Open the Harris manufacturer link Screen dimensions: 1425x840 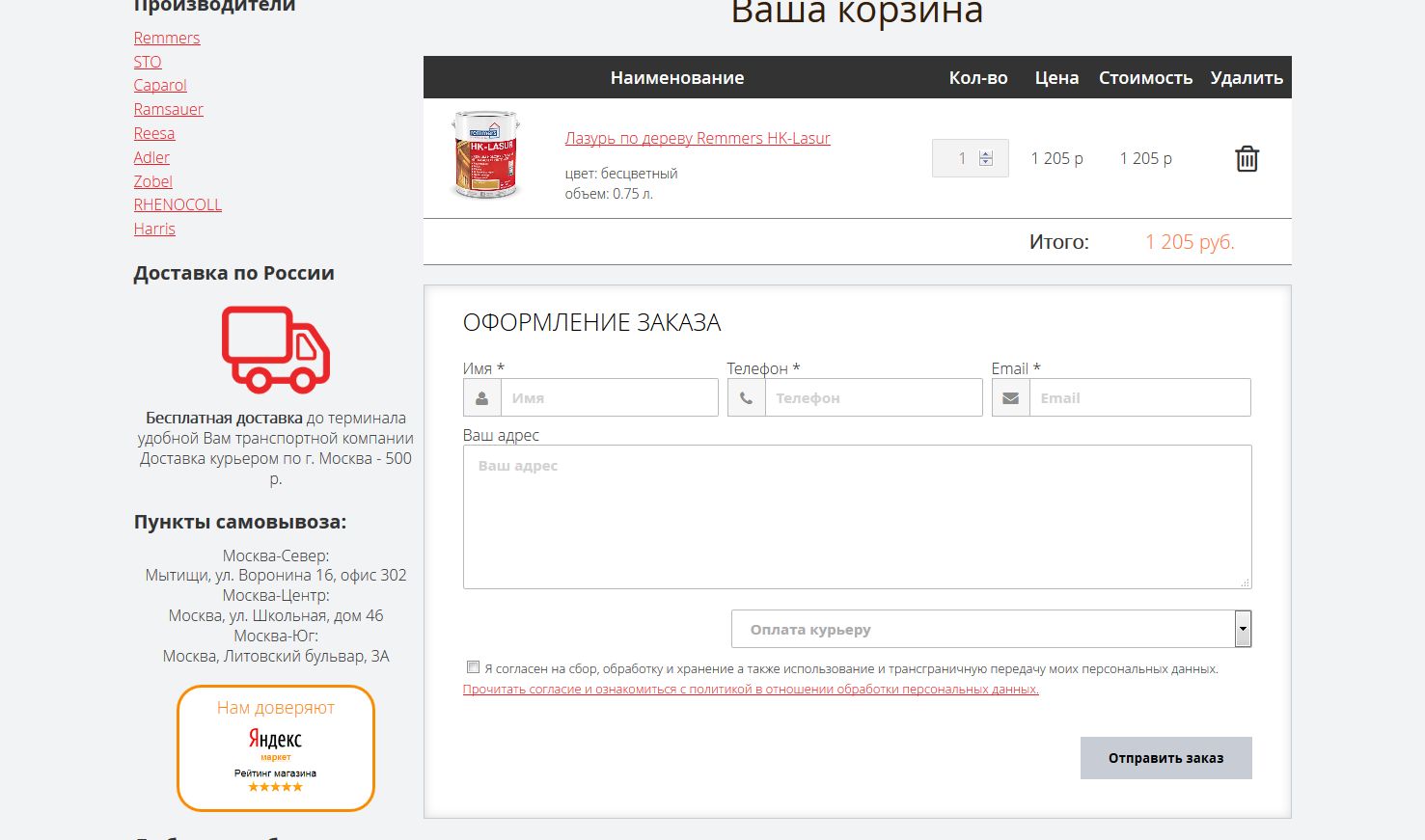(154, 229)
